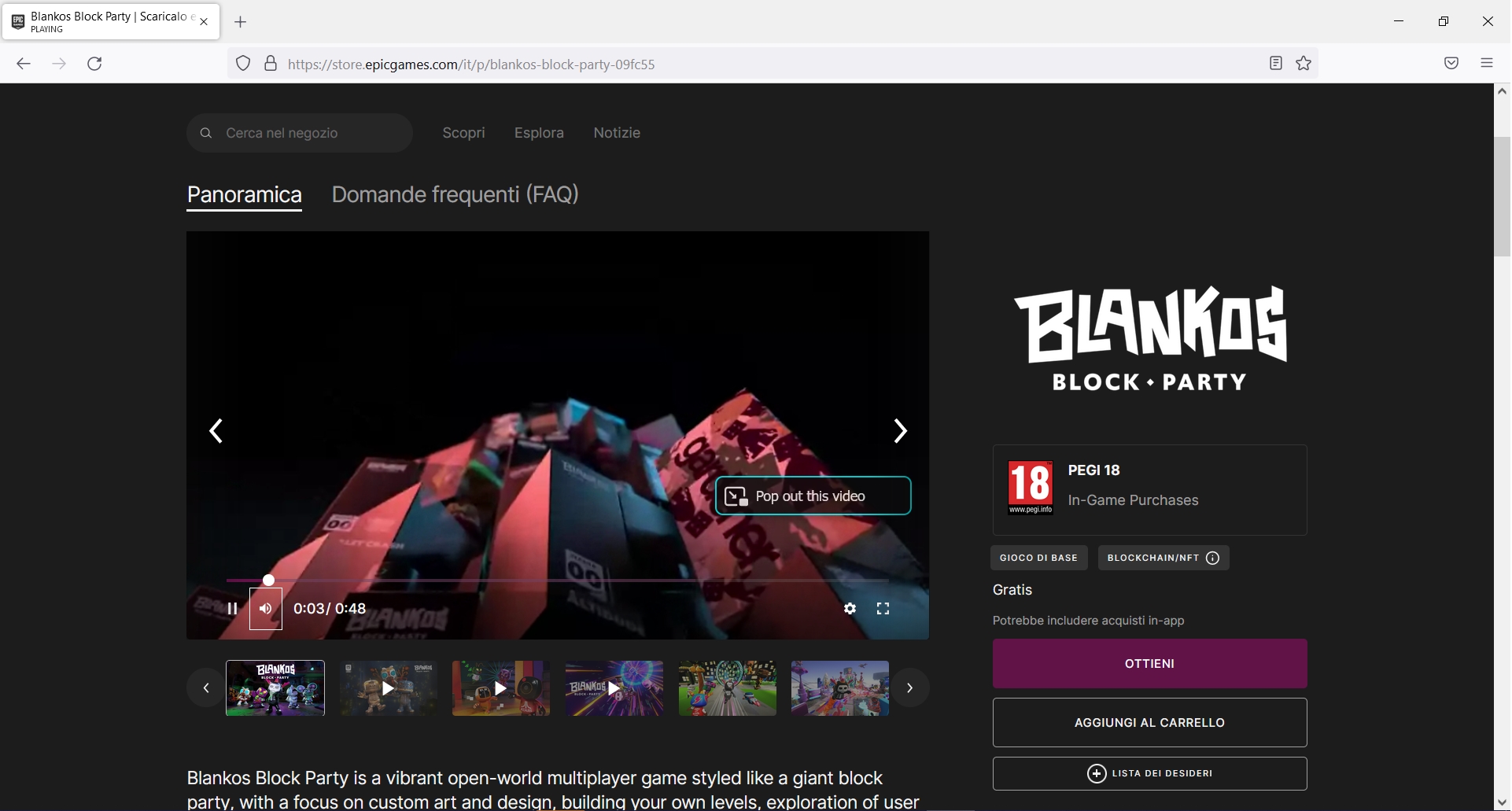Bookmark this page with the star icon
1512x811 pixels.
click(1303, 64)
